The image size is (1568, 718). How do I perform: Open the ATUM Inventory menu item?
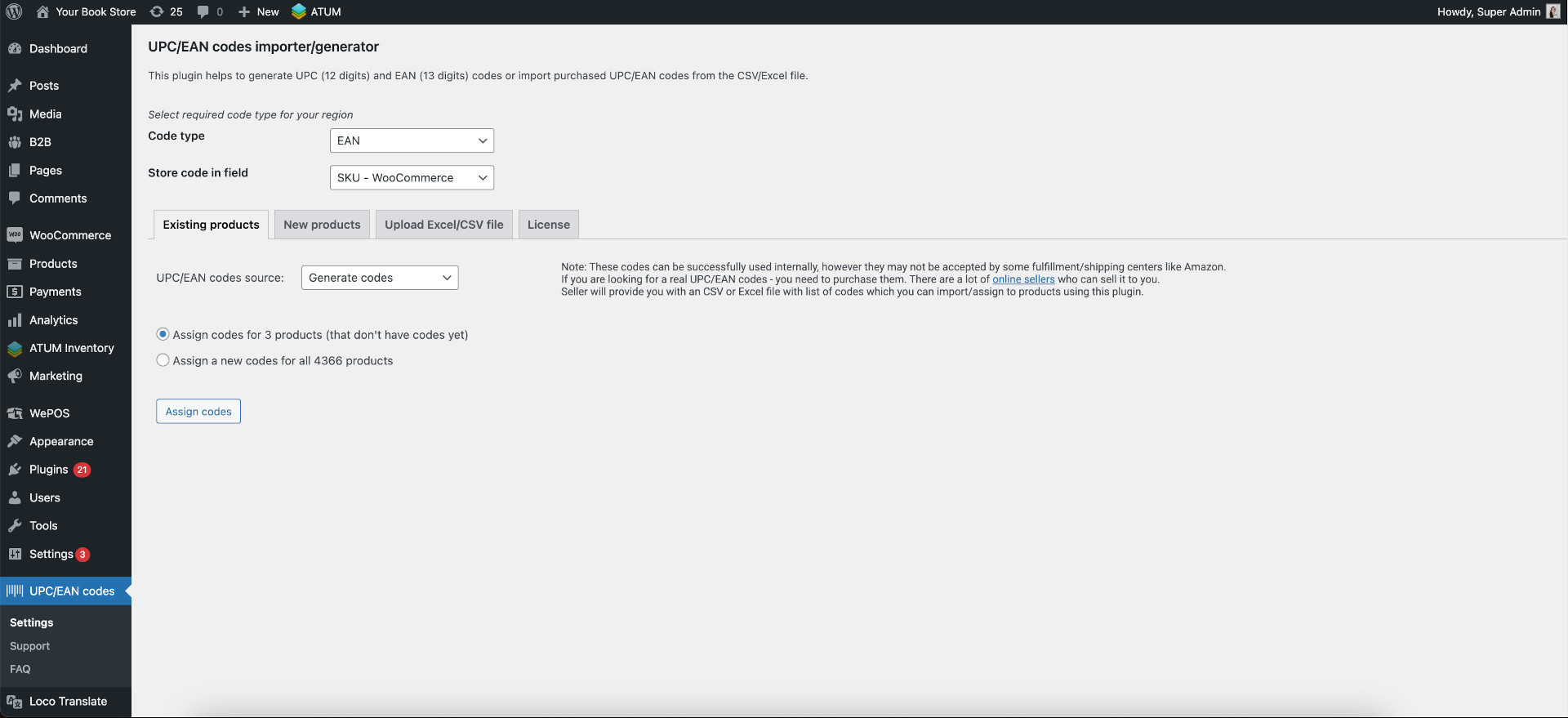point(65,348)
